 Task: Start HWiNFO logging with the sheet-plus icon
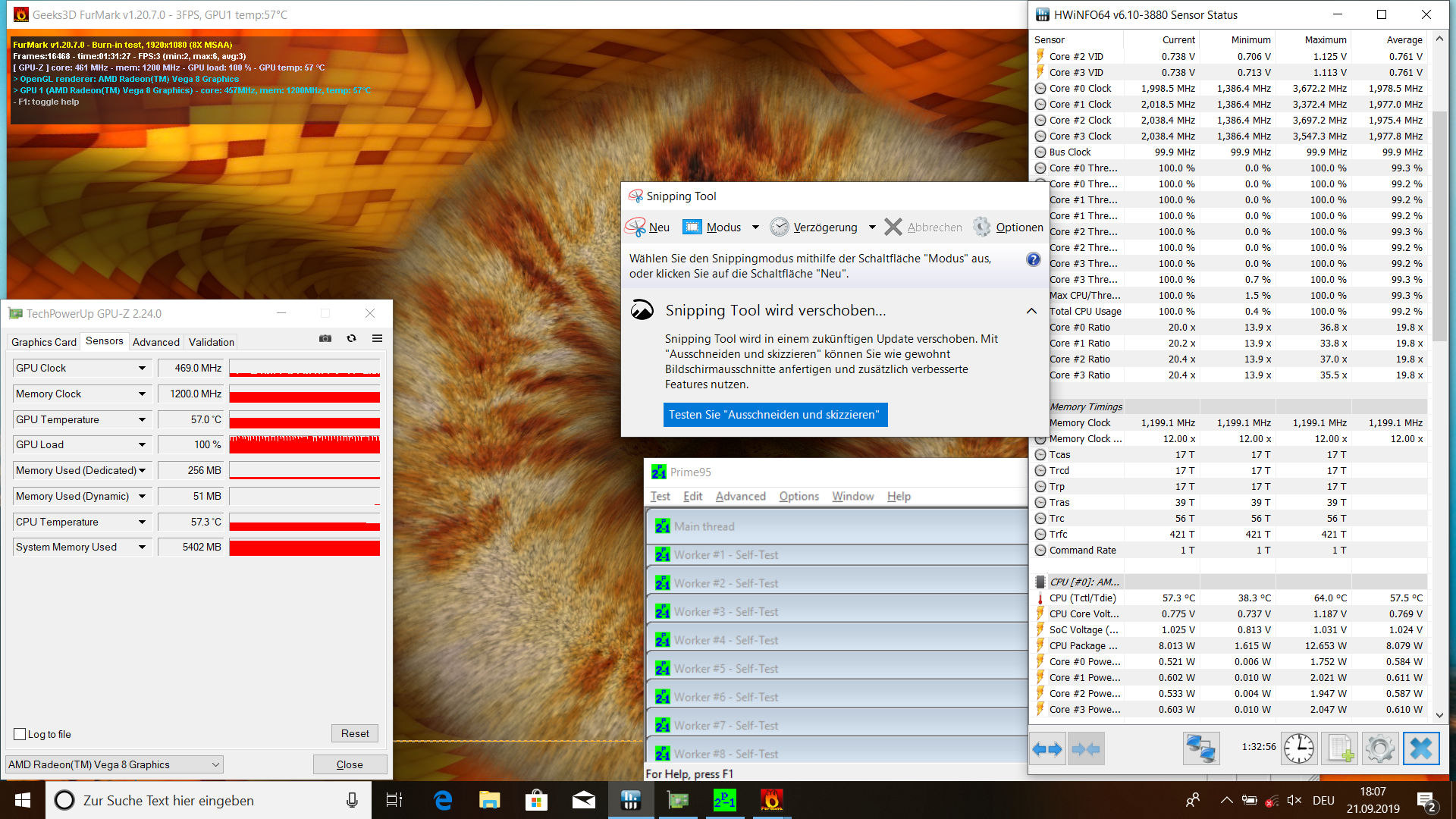coord(1339,749)
